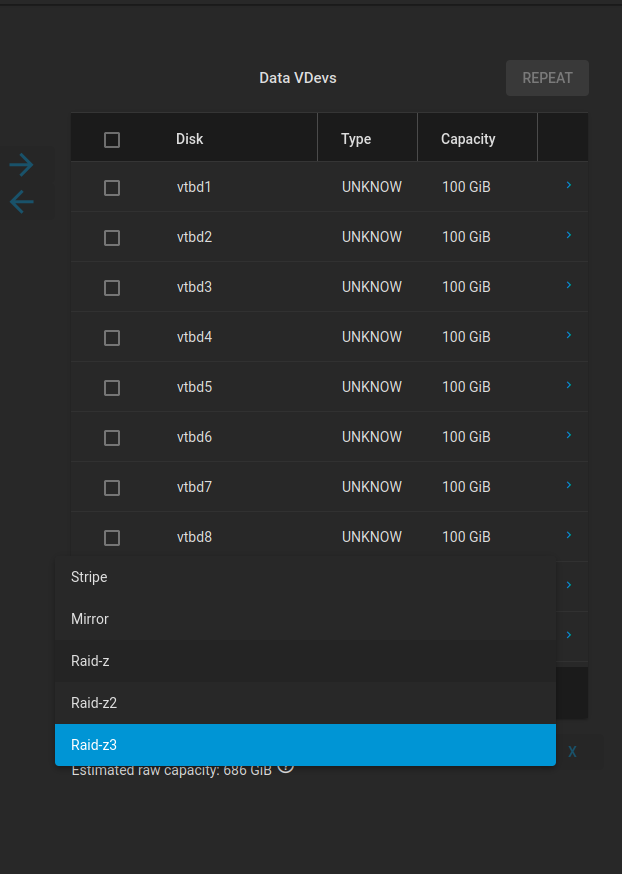
Task: Check the box for disk vtbd1
Action: (112, 188)
